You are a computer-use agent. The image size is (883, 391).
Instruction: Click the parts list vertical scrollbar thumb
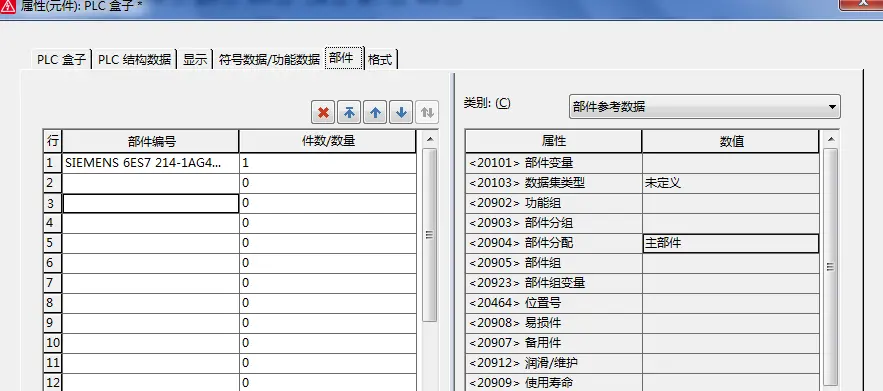tap(429, 235)
